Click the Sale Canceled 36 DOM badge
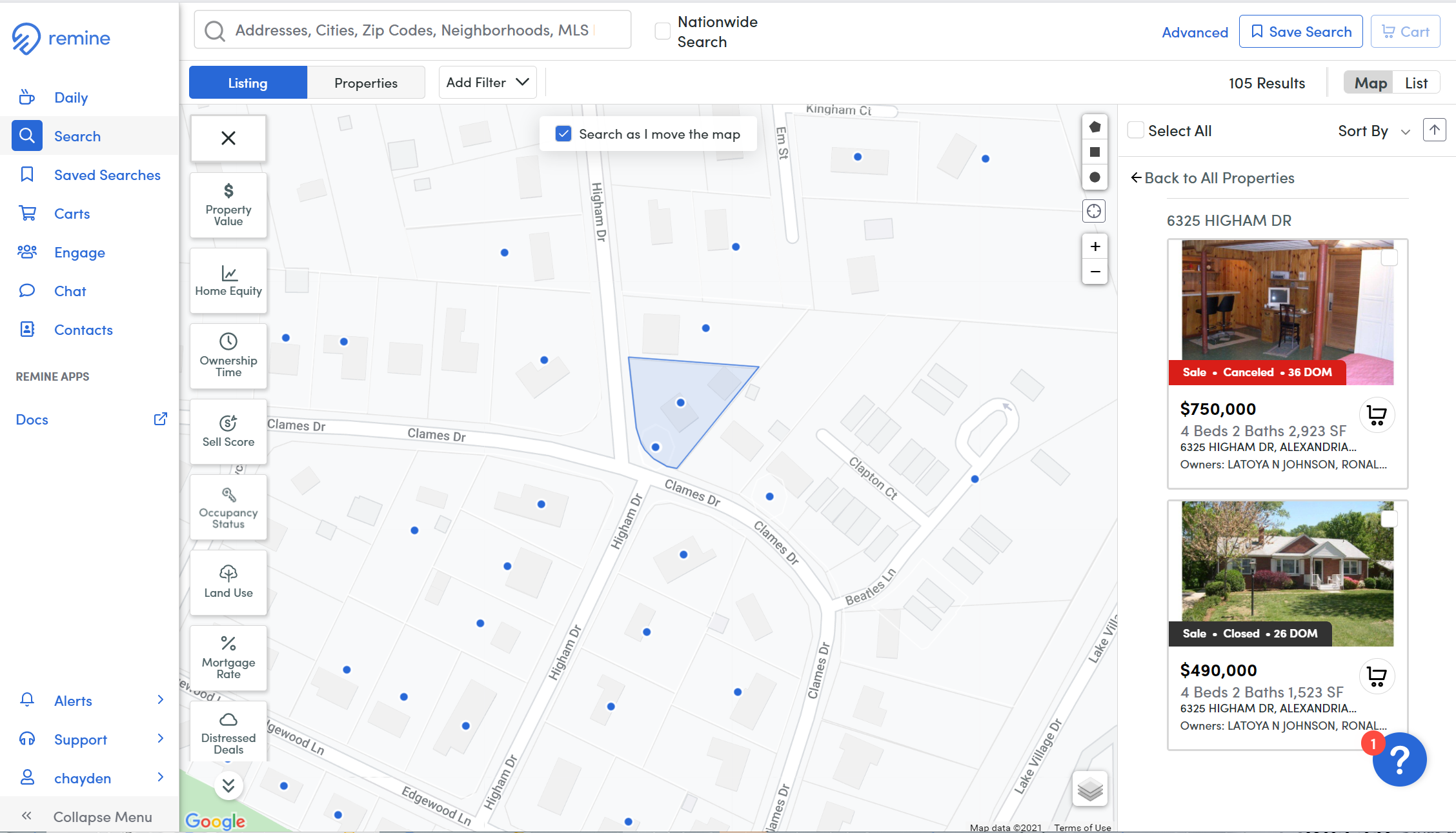The image size is (1456, 833). [x=1257, y=372]
